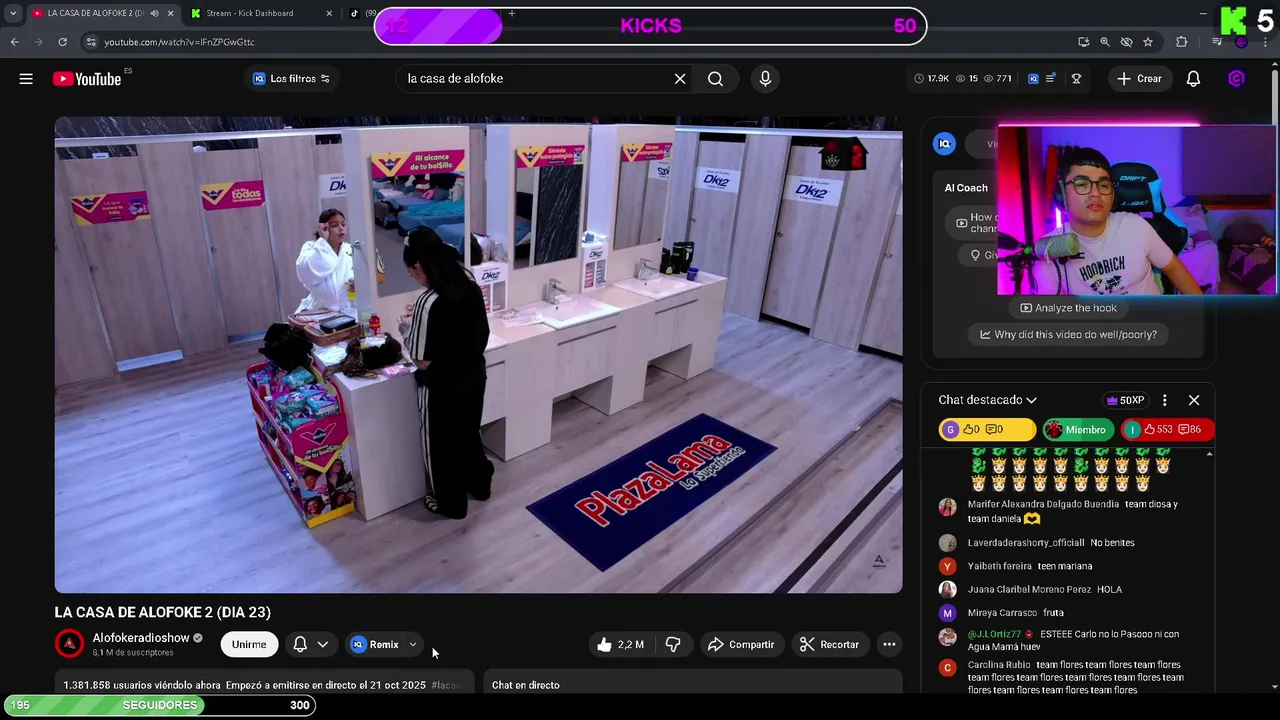Open more actions ellipsis below the video

(x=889, y=645)
